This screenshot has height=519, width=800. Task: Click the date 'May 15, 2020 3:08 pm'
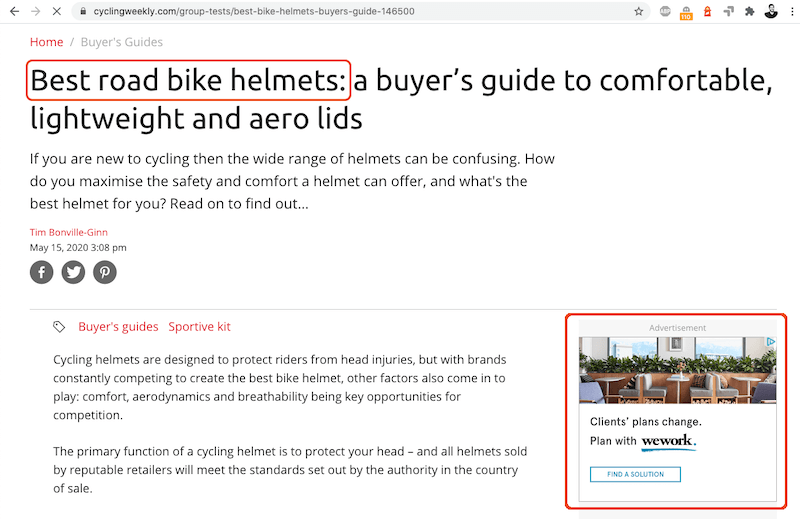point(78,248)
